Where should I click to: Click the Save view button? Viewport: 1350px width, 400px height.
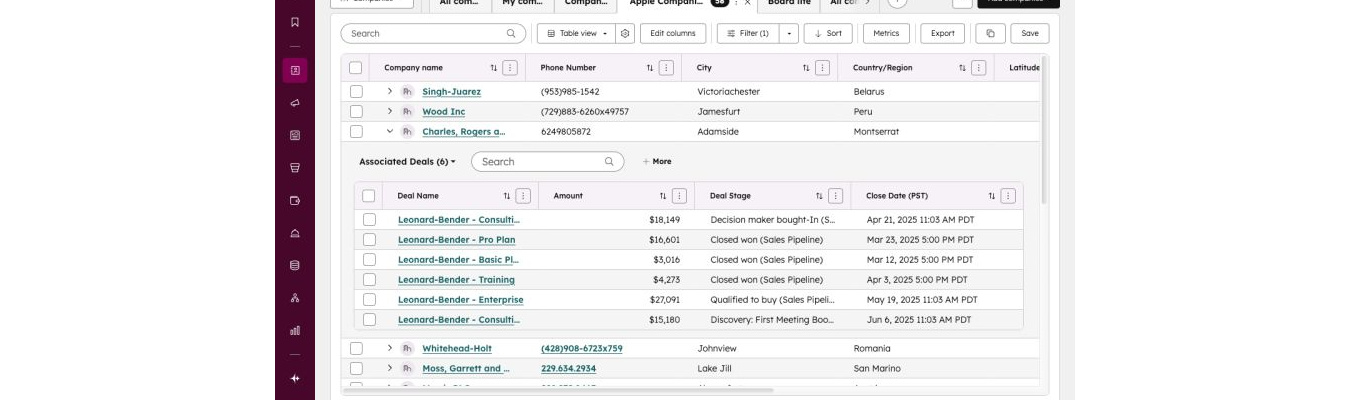coord(1030,33)
